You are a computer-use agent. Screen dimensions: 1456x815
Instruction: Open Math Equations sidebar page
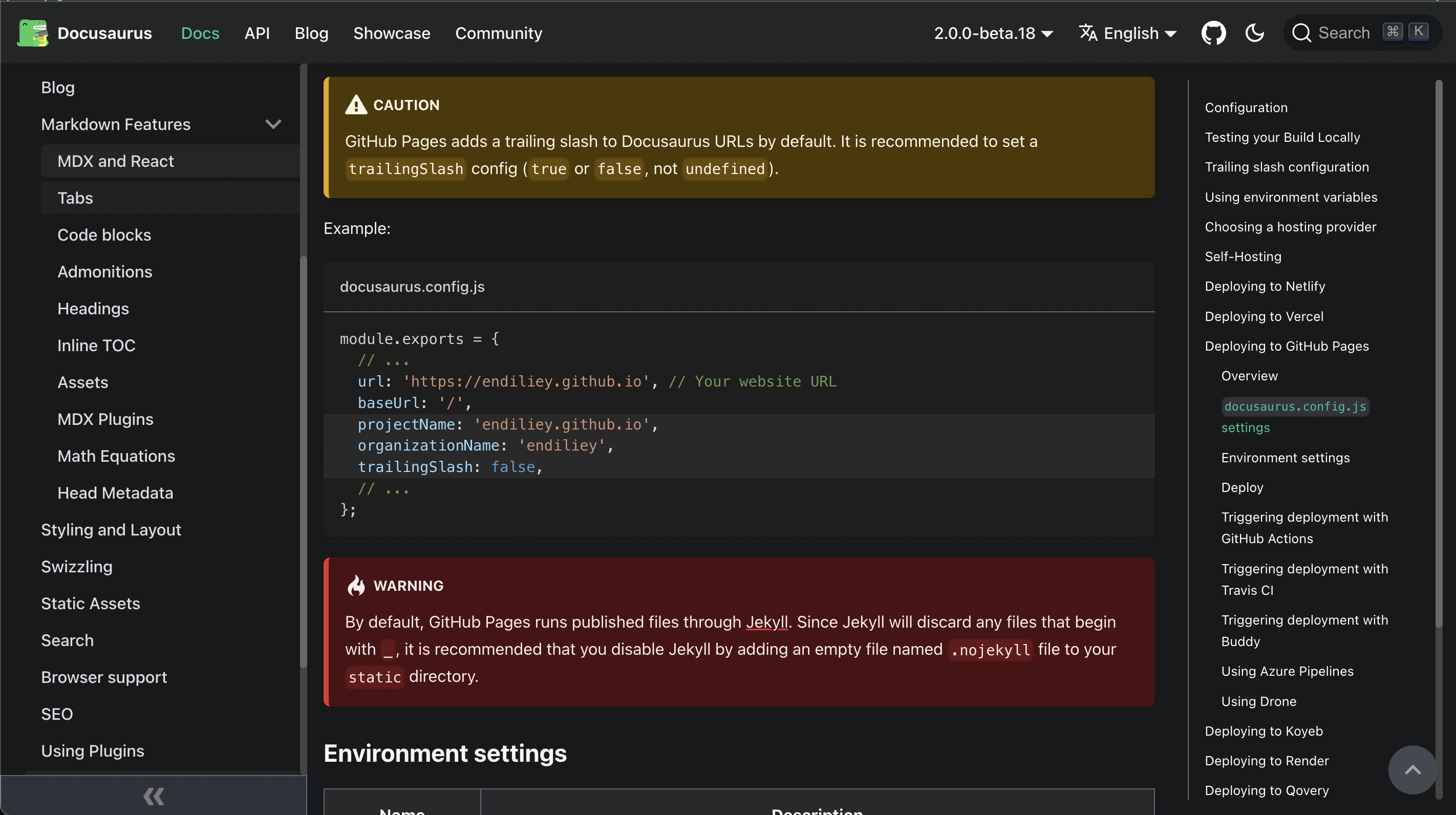169,456
